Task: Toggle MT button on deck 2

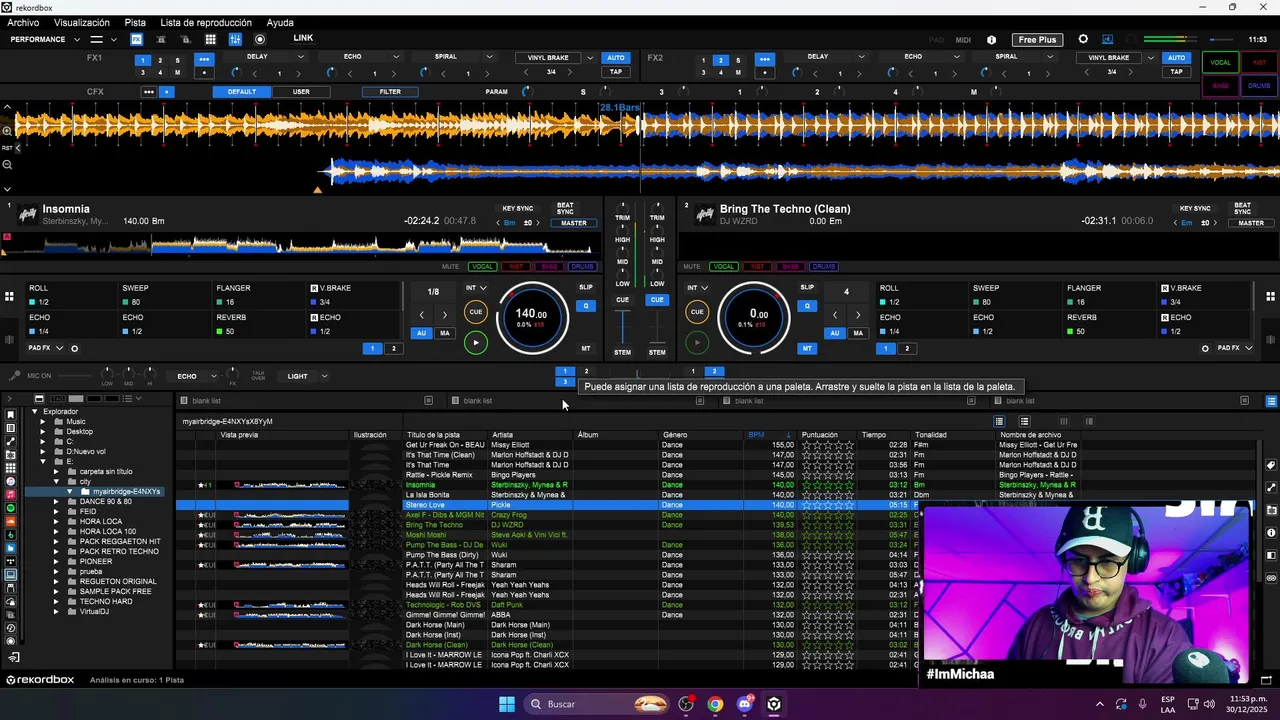Action: [807, 349]
